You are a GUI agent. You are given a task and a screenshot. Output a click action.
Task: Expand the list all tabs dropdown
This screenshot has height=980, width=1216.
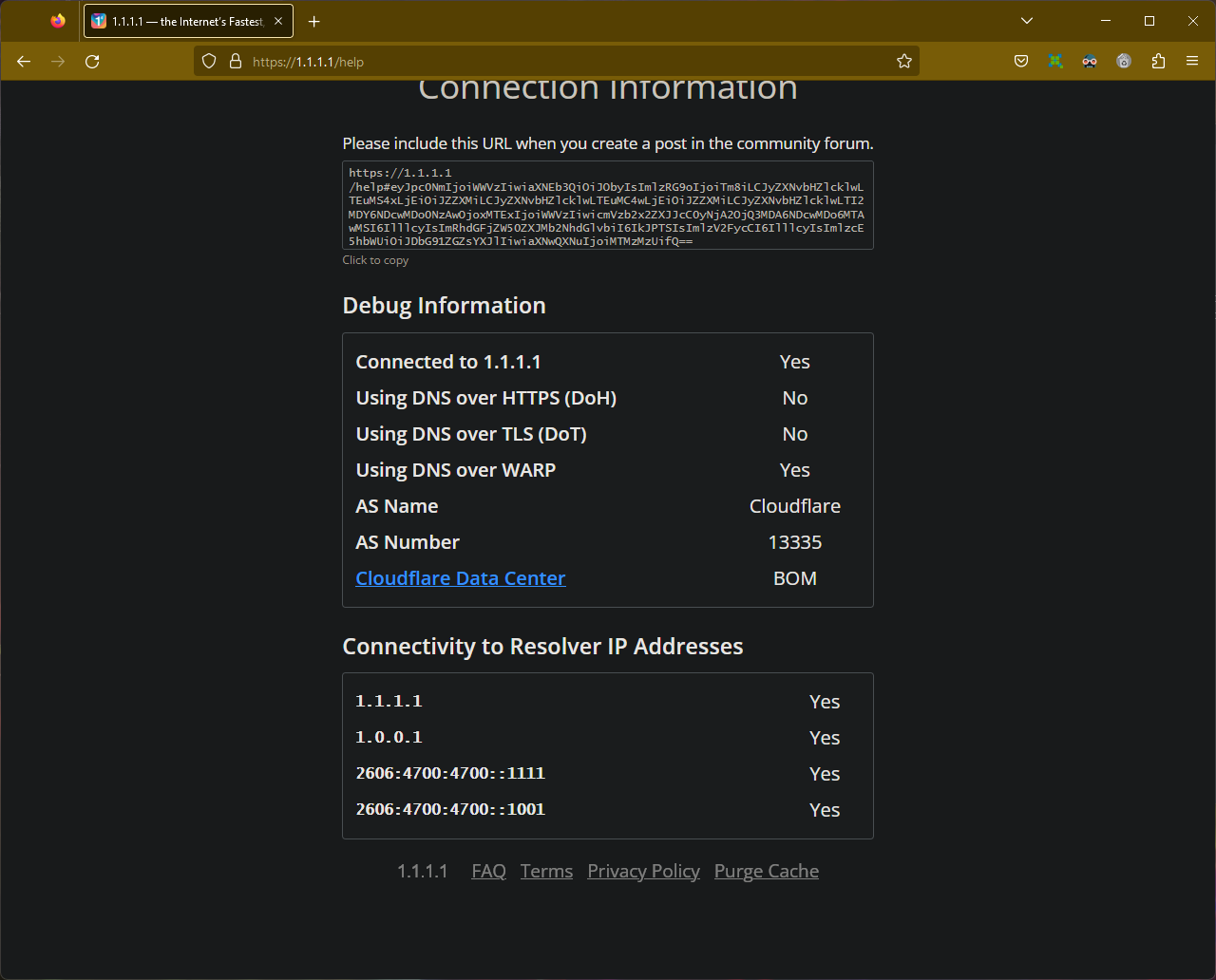point(1027,21)
